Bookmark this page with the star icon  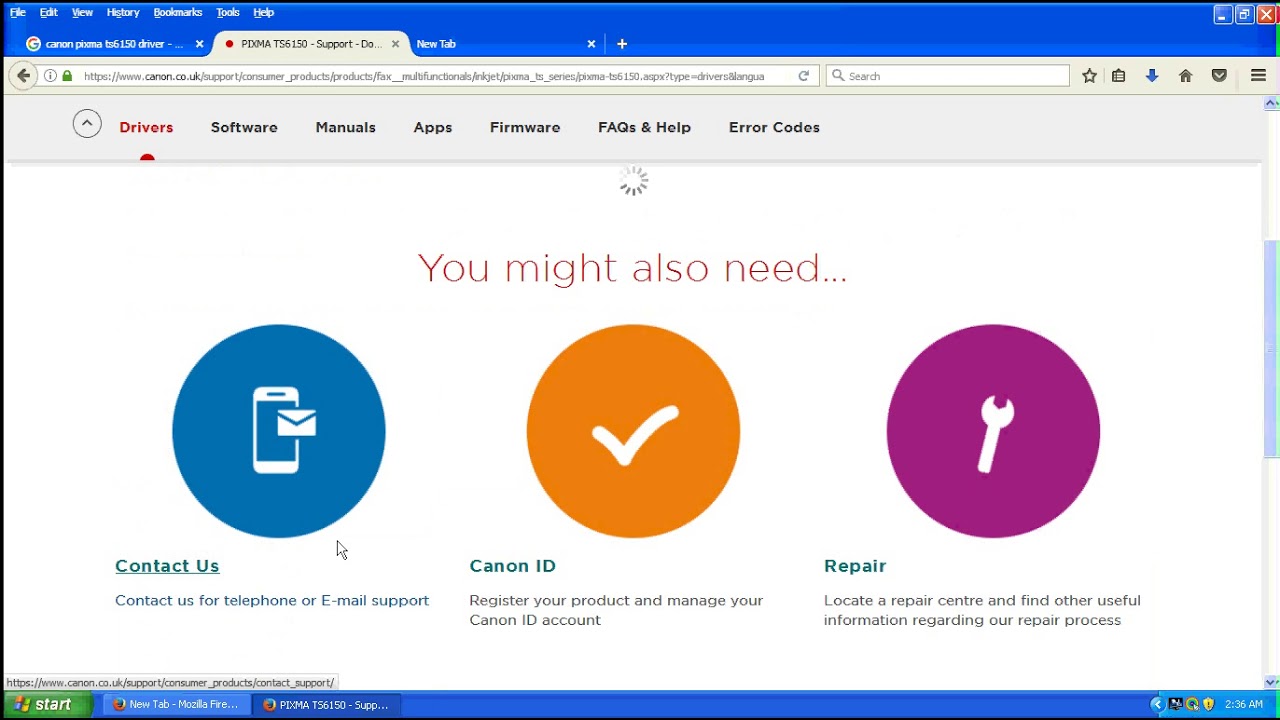click(x=1089, y=76)
